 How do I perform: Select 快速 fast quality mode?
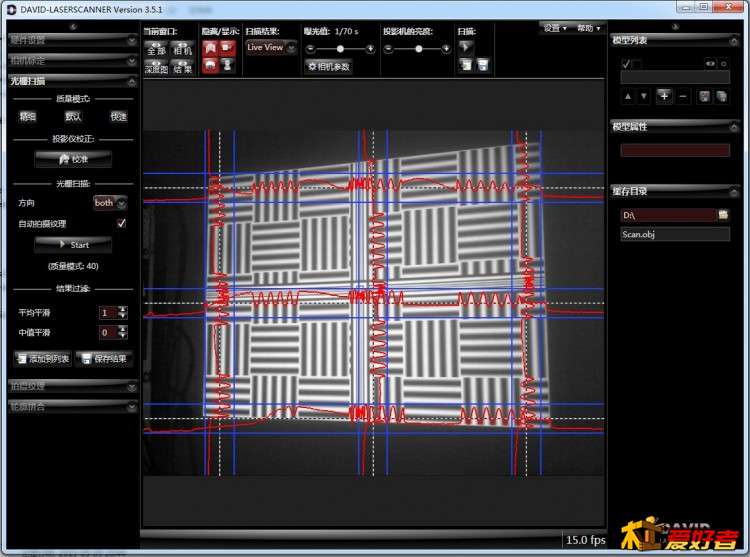pyautogui.click(x=119, y=116)
